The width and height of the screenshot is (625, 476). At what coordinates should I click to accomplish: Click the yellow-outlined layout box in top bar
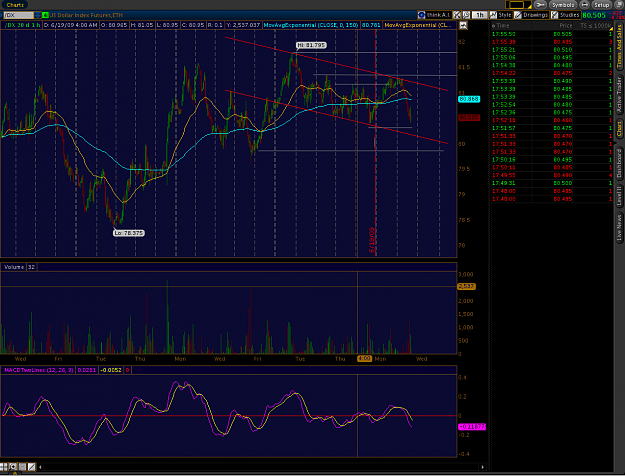[517, 5]
